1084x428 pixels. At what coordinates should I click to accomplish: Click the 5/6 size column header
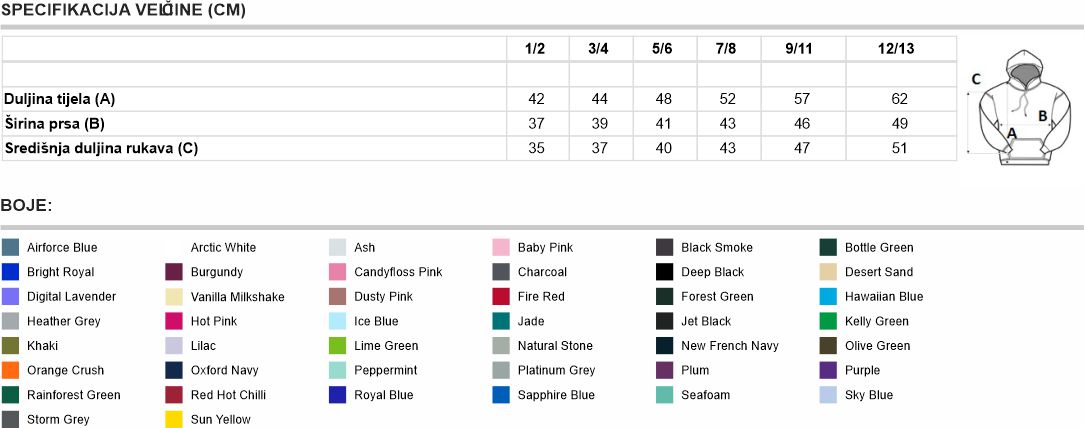(x=661, y=49)
